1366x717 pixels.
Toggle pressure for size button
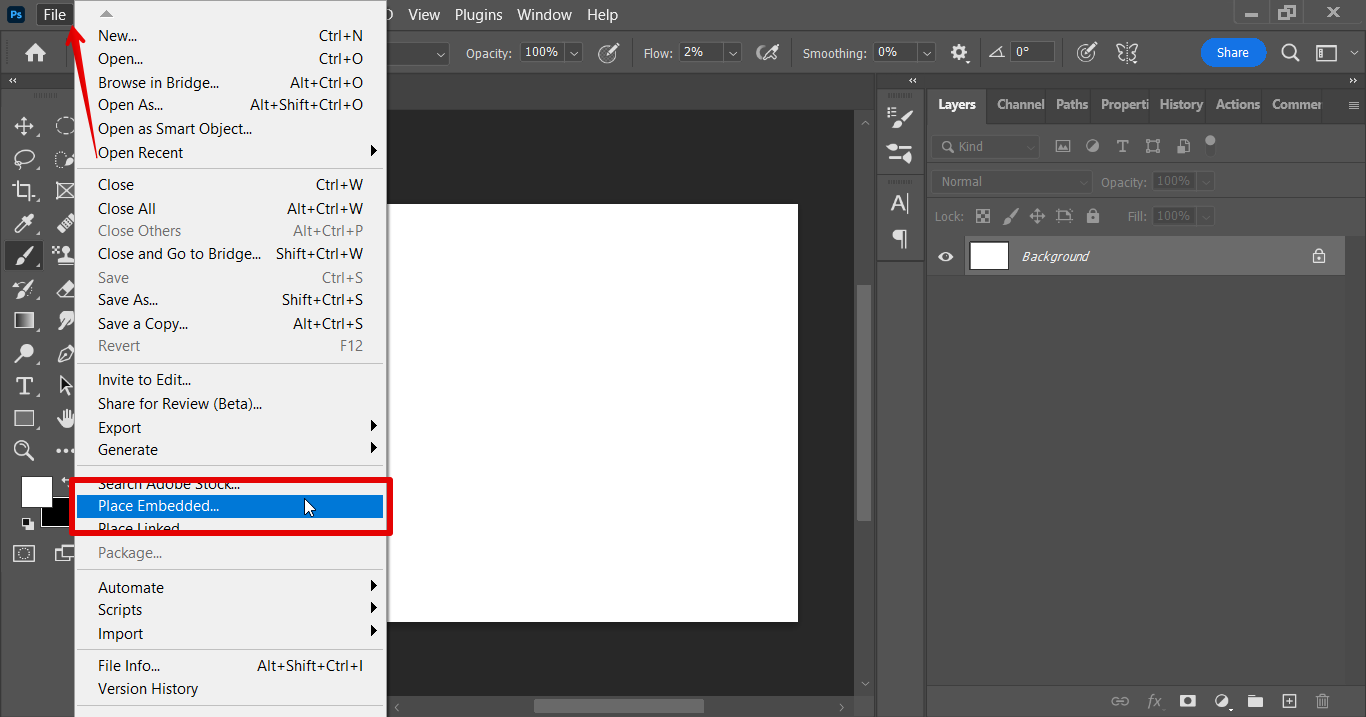coord(1087,53)
